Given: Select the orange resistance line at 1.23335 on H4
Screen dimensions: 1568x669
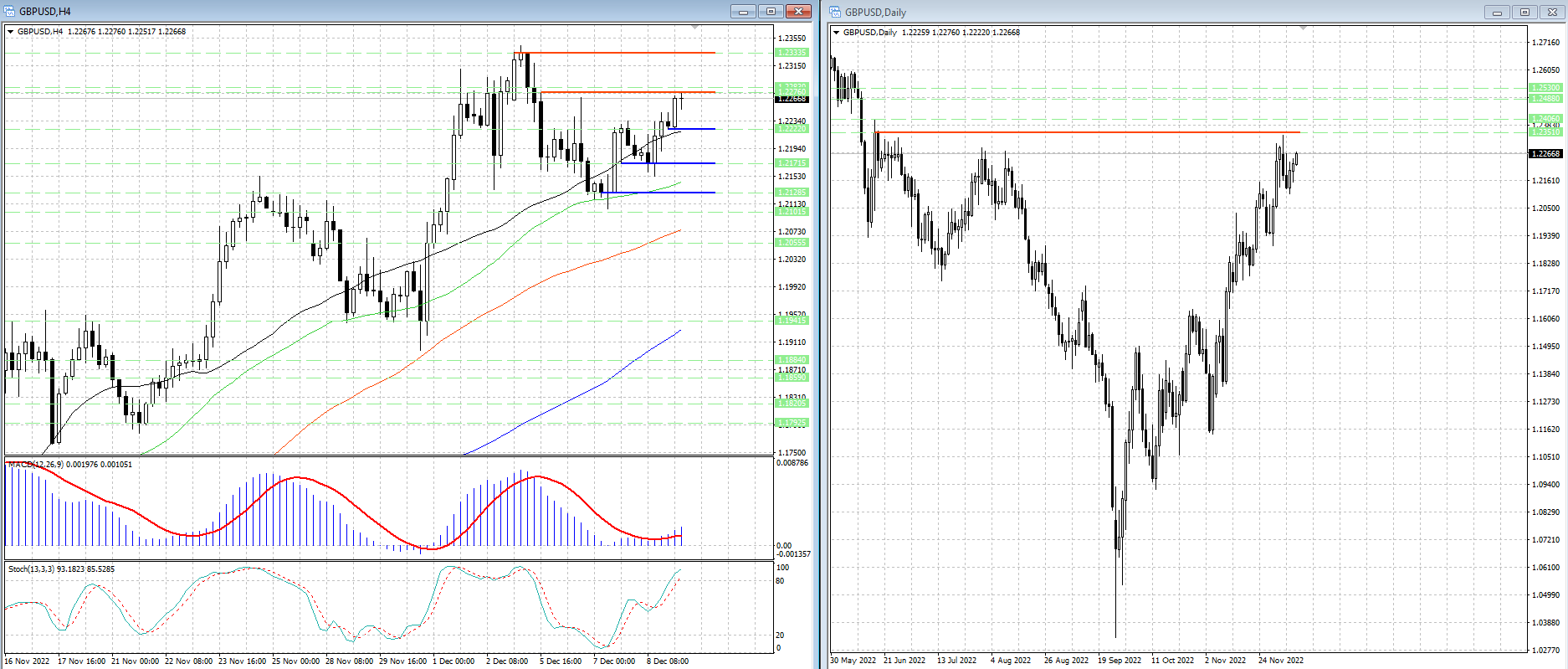Looking at the screenshot, I should tap(615, 53).
